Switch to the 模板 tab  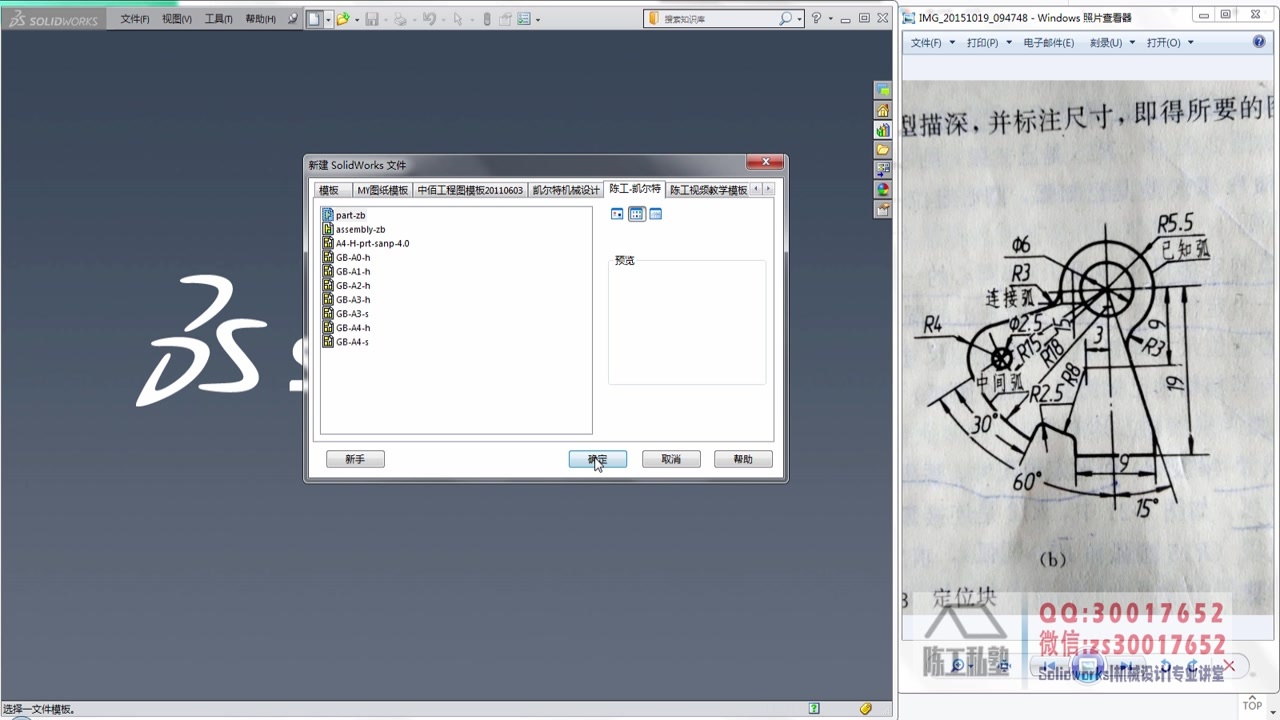[x=331, y=190]
